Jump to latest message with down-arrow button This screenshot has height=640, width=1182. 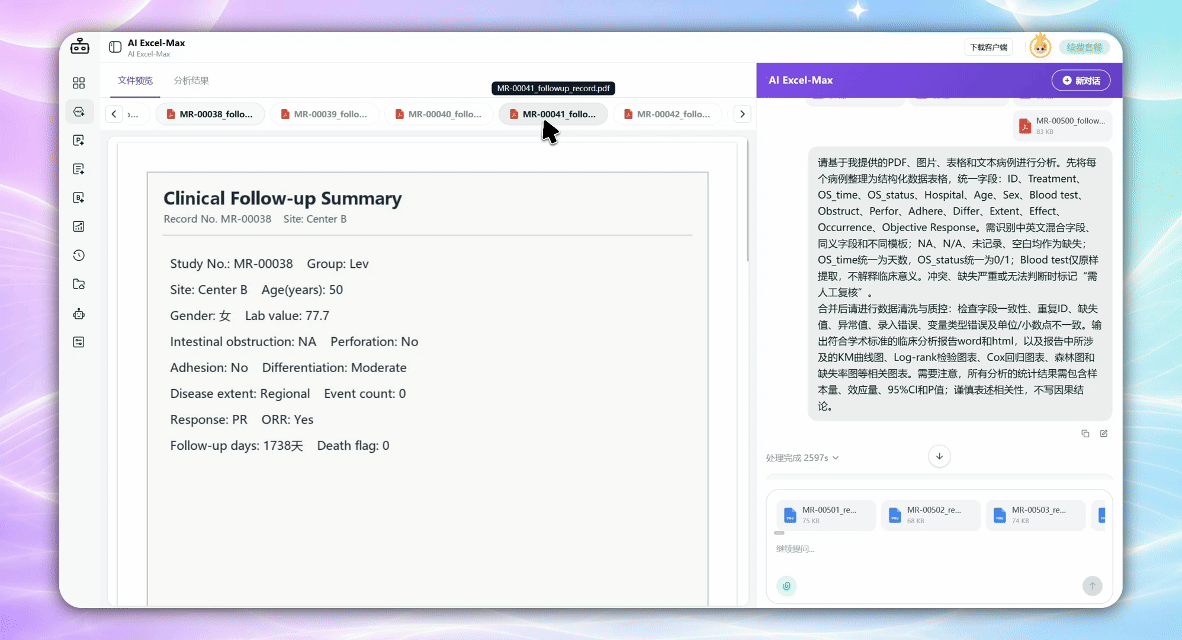point(939,456)
